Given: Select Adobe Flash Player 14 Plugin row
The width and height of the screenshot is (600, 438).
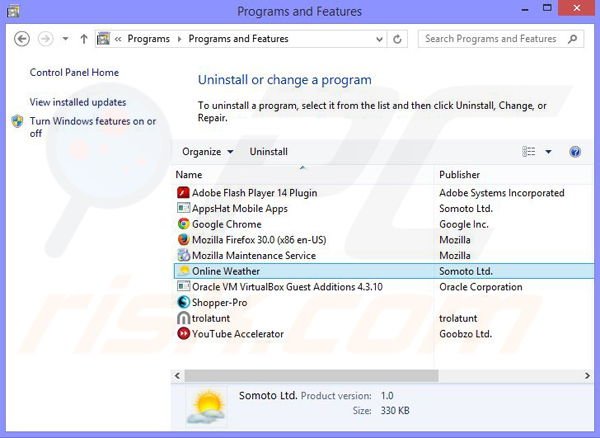Looking at the screenshot, I should (x=384, y=193).
